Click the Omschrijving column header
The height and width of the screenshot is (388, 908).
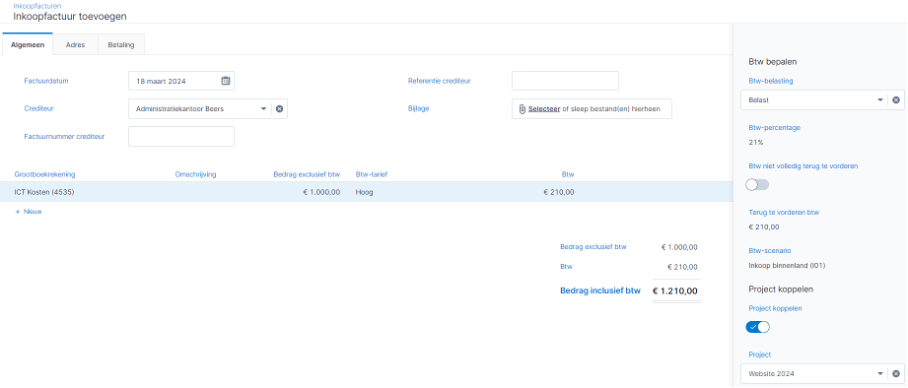196,174
